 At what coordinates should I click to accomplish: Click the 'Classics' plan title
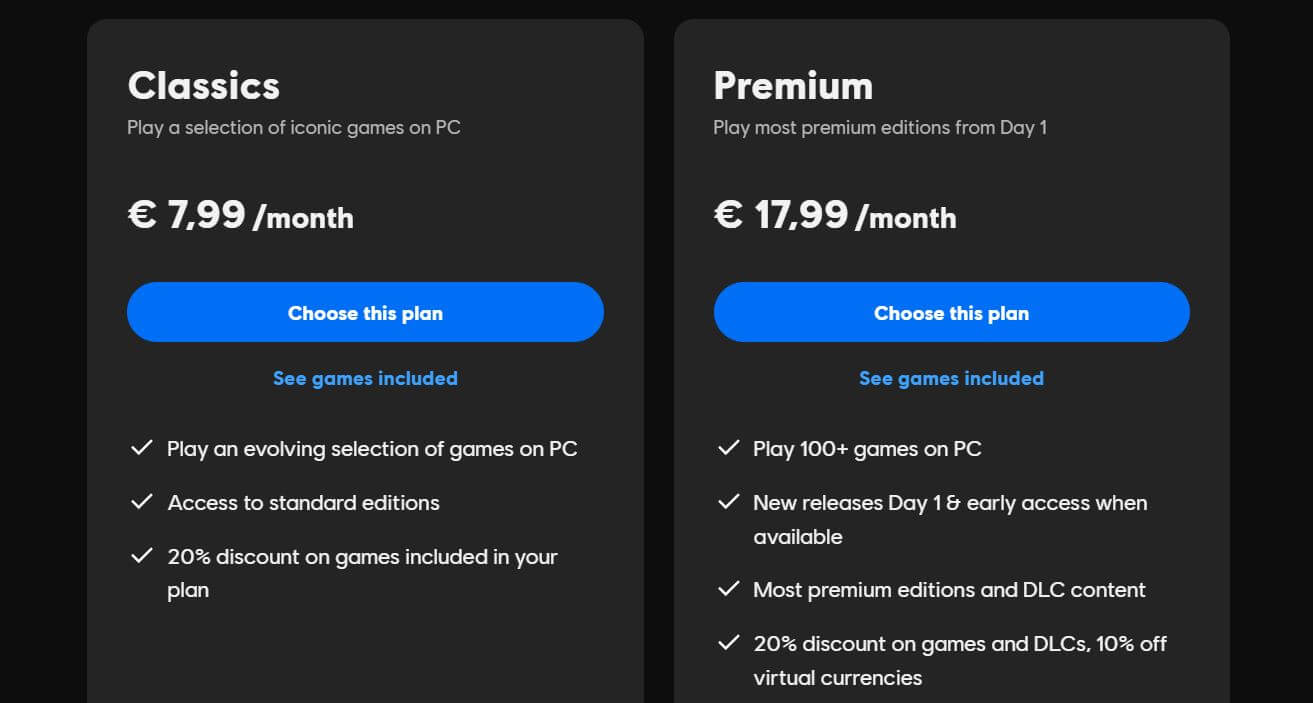203,86
